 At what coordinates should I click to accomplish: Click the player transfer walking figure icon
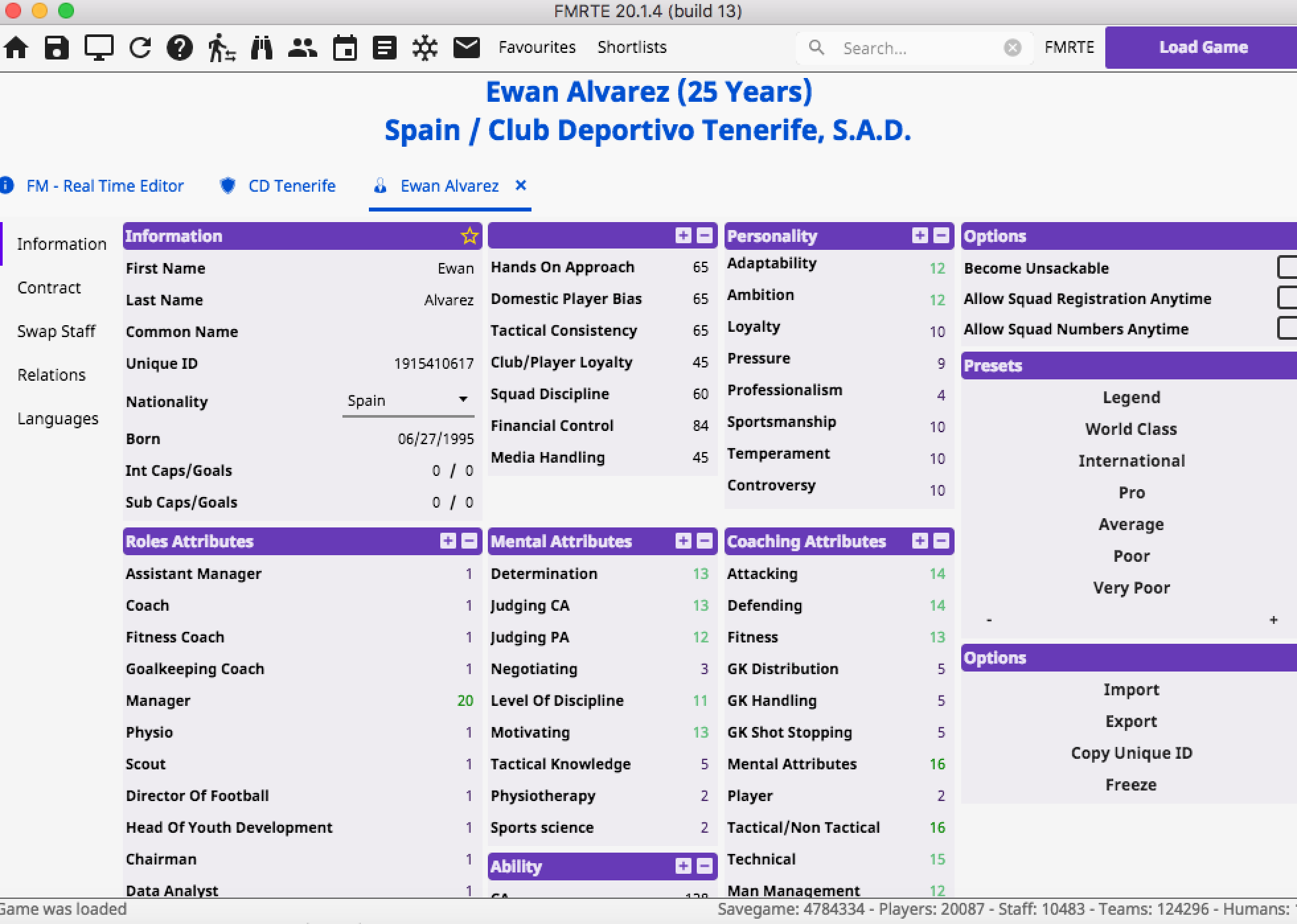point(221,48)
